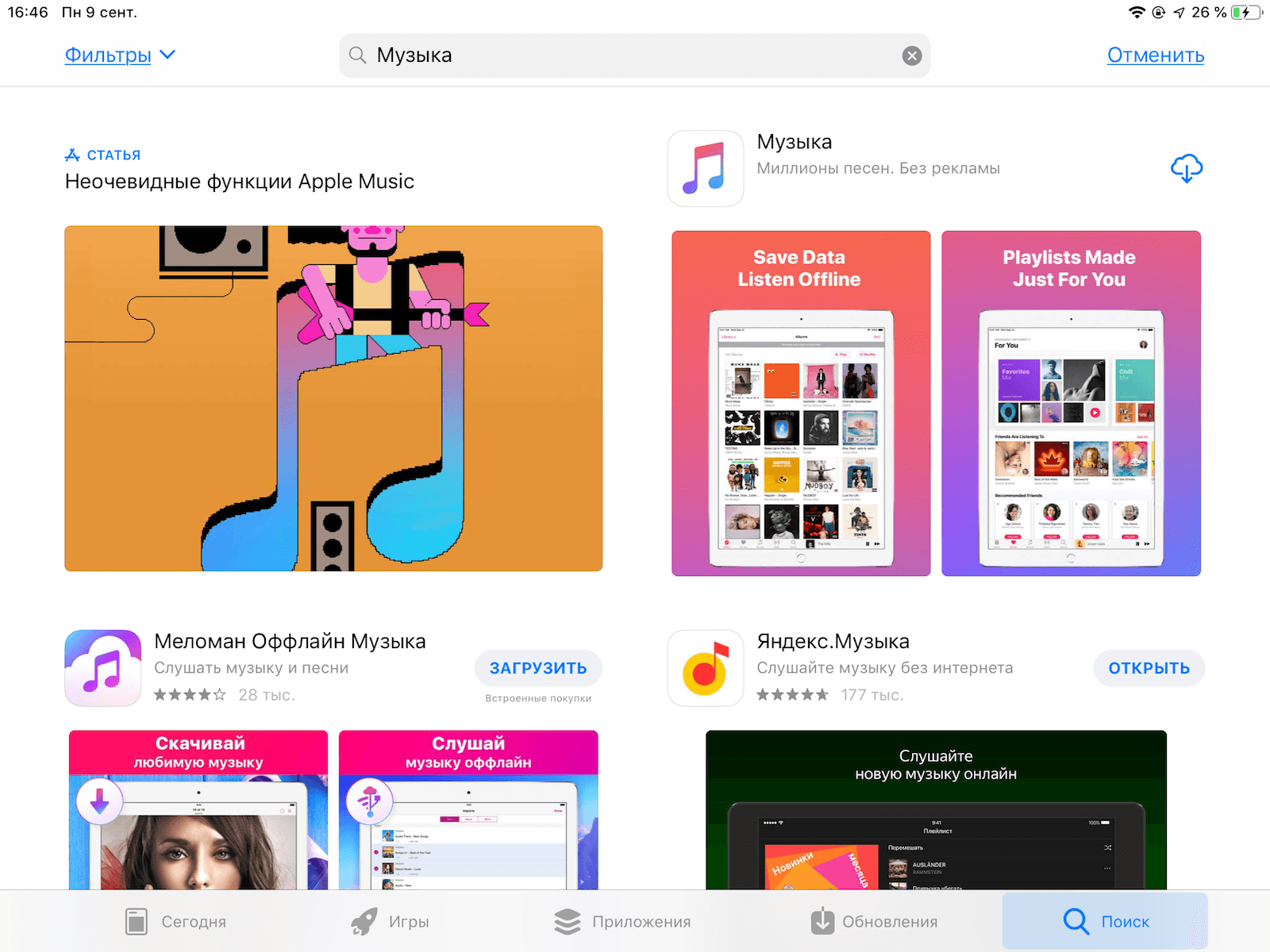Screen dimensions: 1270x952
Task: Click the chevron next to Фильтры
Action: pos(167,55)
